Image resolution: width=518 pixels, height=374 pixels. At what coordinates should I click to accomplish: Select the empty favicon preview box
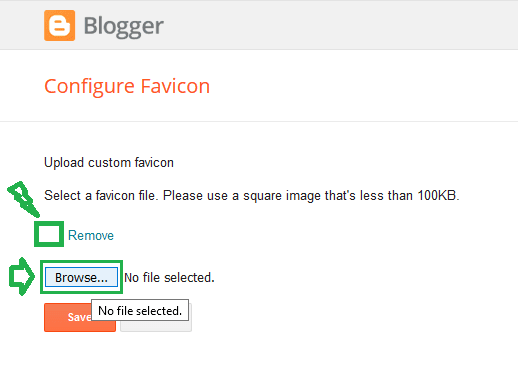pos(49,234)
